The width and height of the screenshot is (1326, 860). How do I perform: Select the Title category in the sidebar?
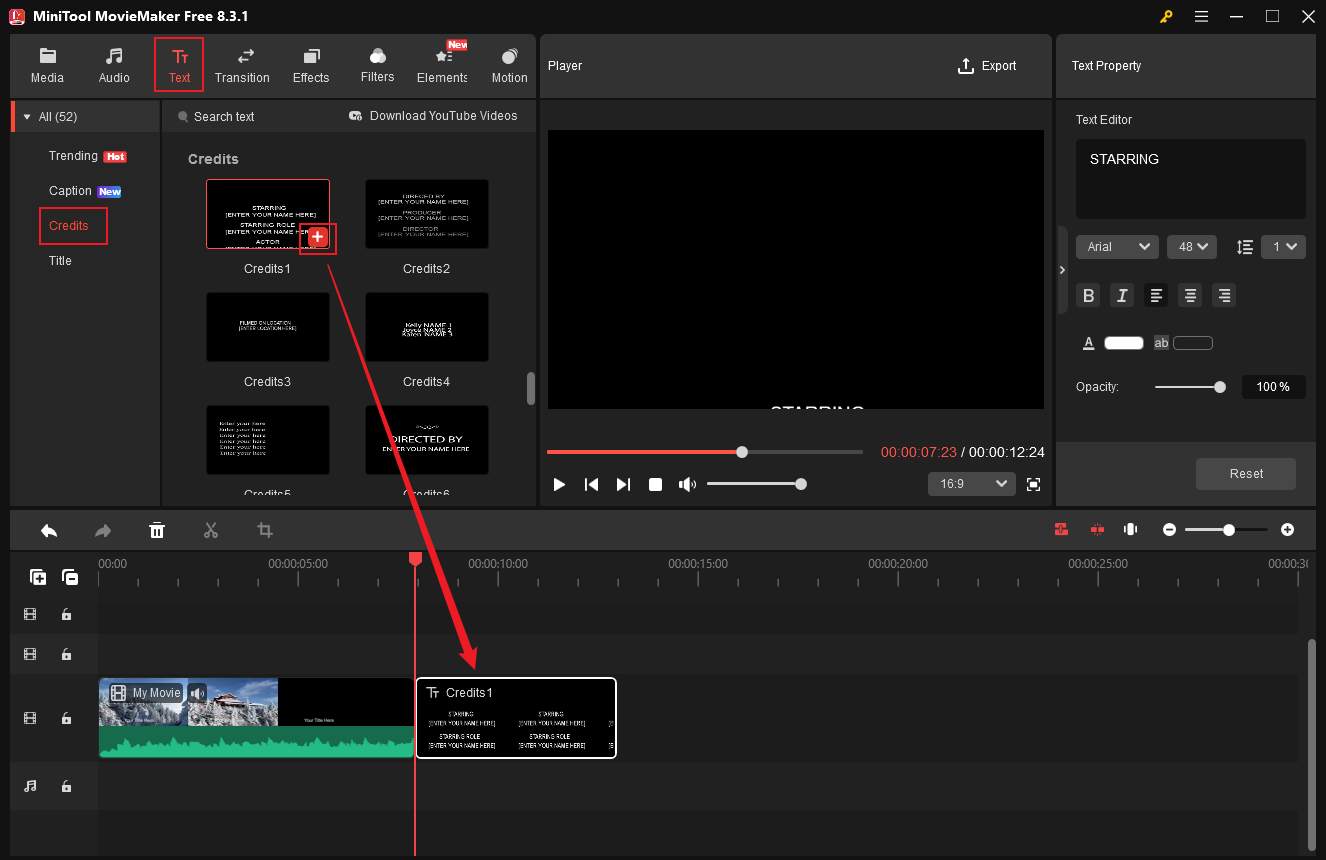pos(60,260)
